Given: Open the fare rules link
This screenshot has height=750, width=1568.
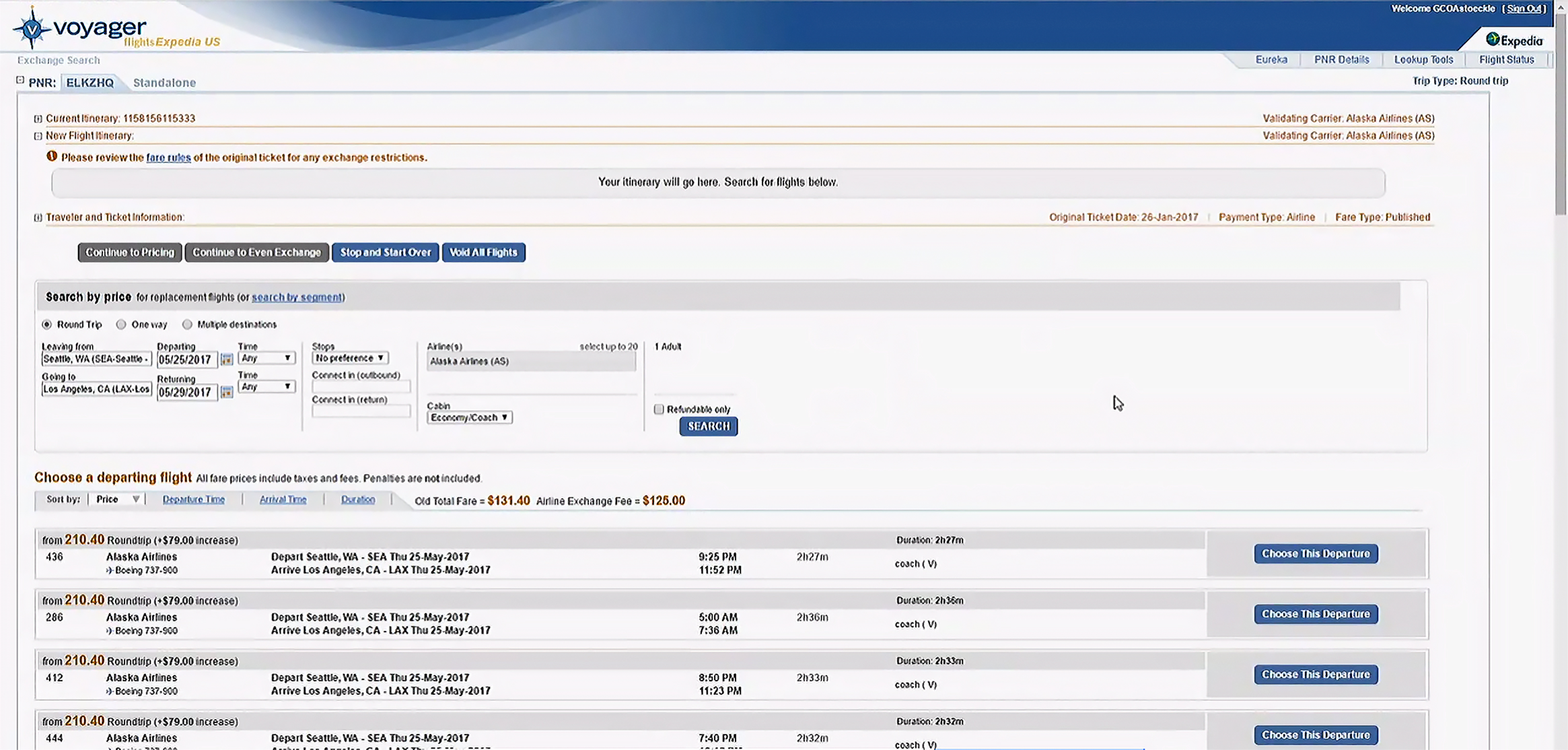Looking at the screenshot, I should pyautogui.click(x=168, y=158).
